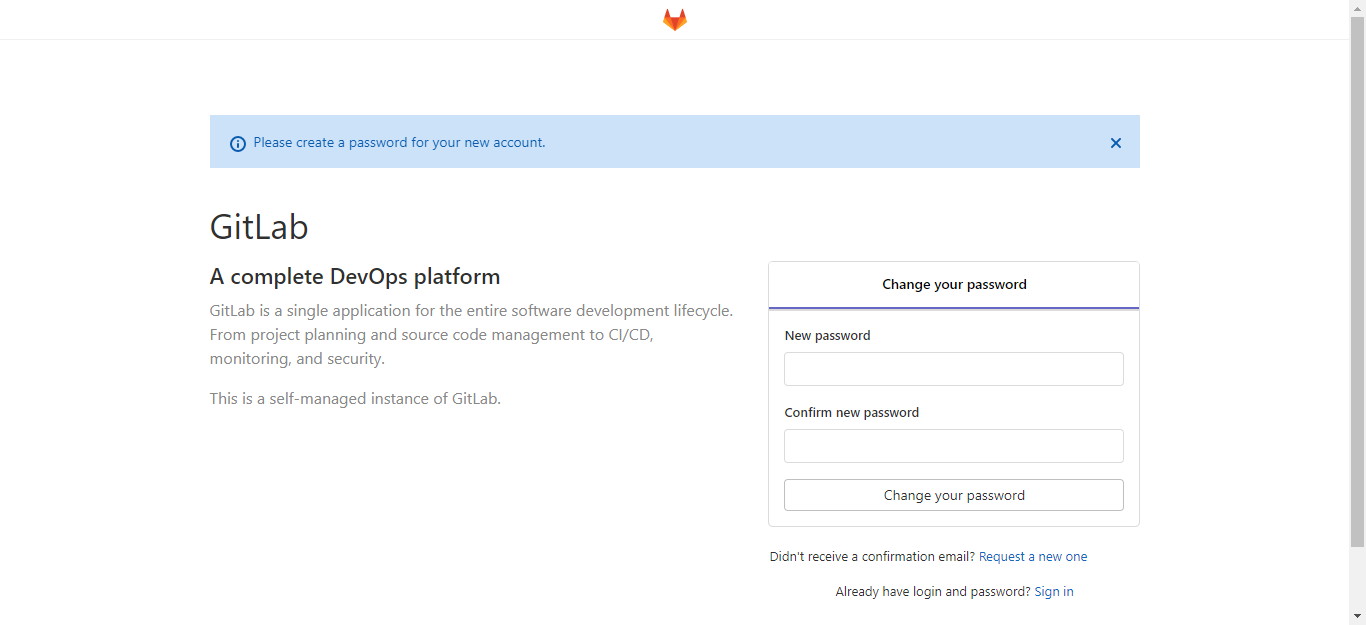Click the Confirm new password label
Viewport: 1366px width, 625px height.
click(x=852, y=411)
